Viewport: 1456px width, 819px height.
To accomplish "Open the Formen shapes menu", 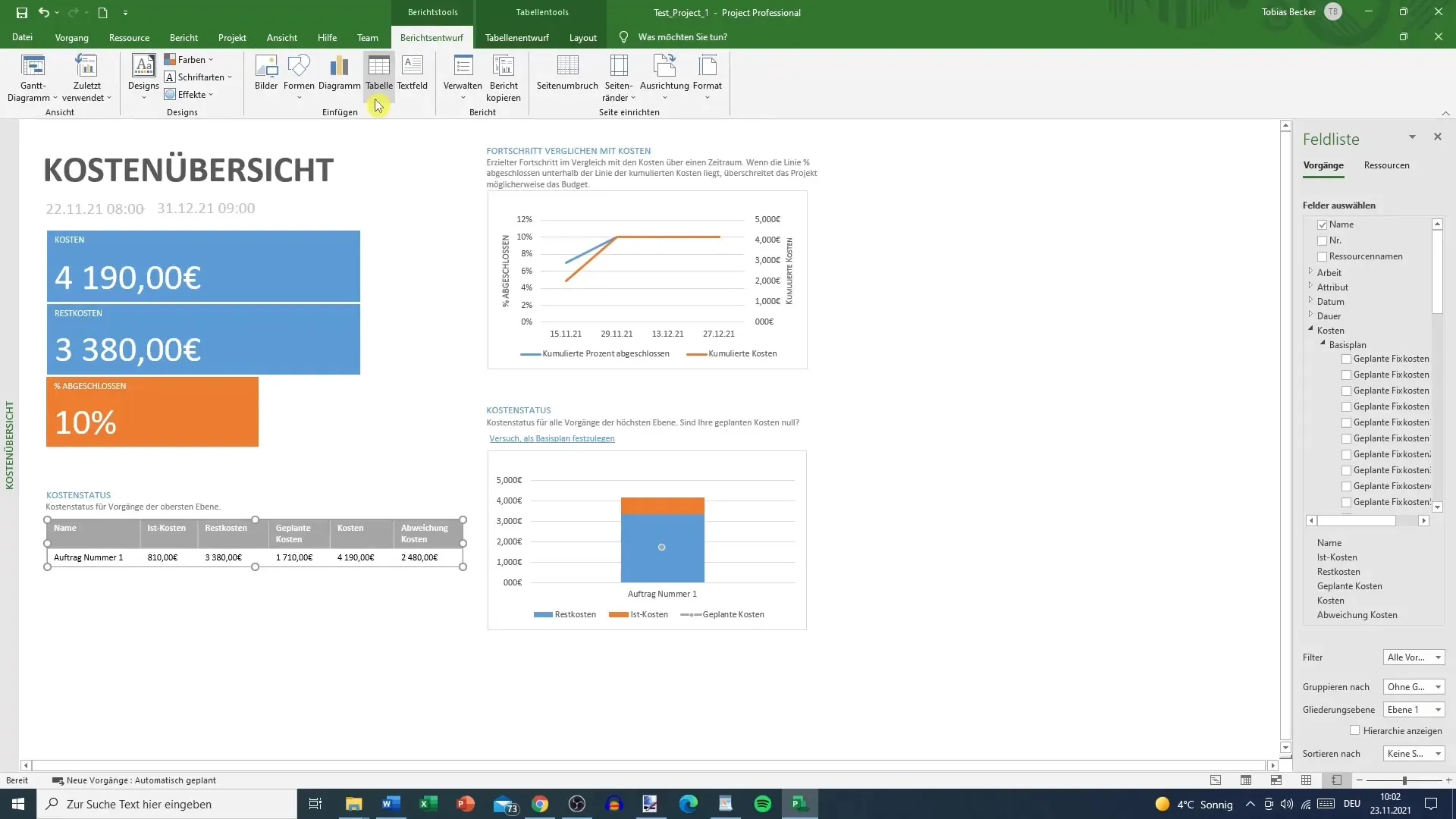I will pyautogui.click(x=299, y=78).
